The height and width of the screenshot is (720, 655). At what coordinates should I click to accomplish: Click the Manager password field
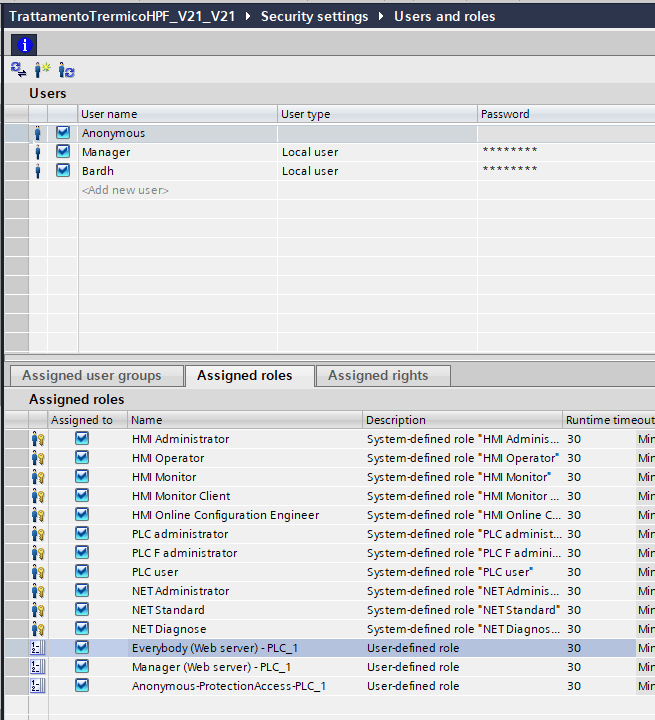[x=566, y=152]
